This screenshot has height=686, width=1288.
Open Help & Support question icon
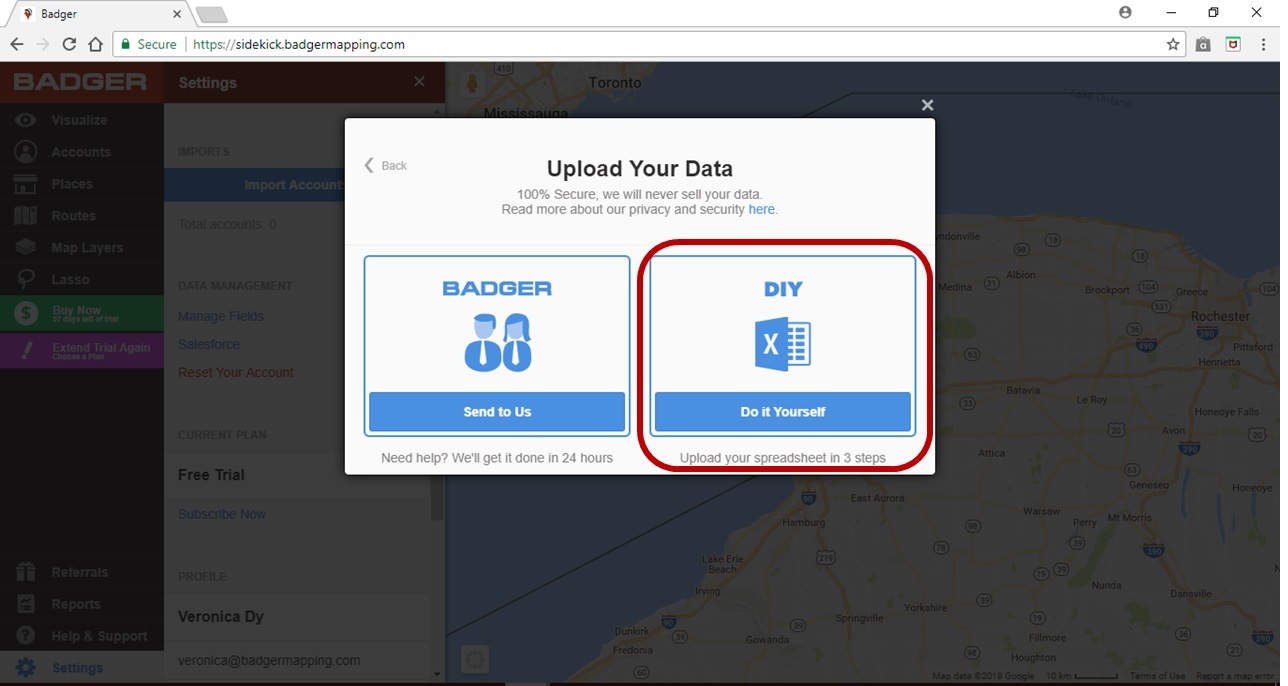[x=25, y=636]
